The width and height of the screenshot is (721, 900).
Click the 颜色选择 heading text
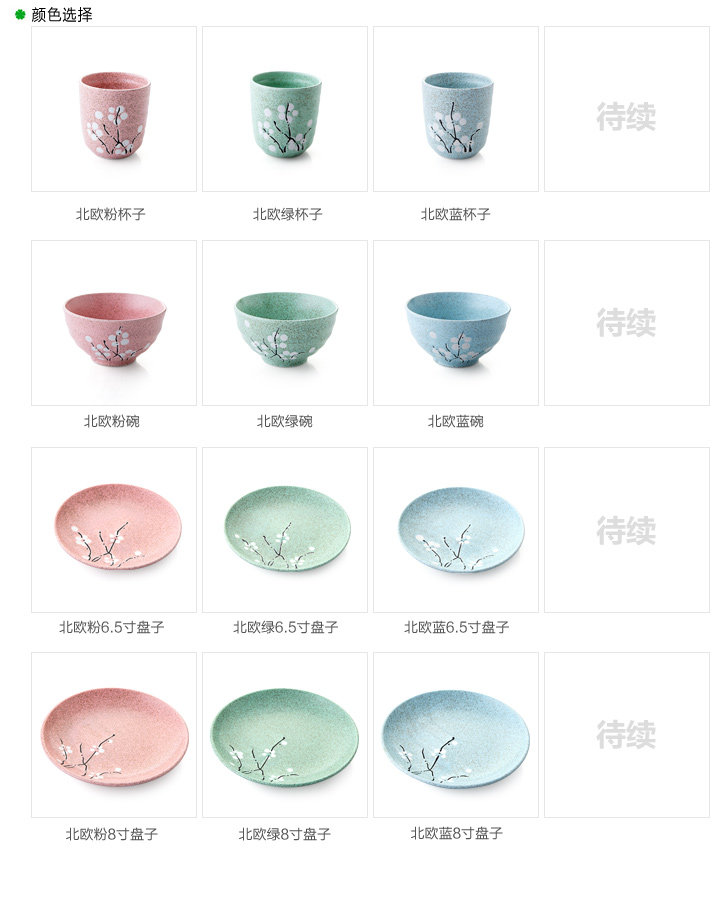[61, 14]
